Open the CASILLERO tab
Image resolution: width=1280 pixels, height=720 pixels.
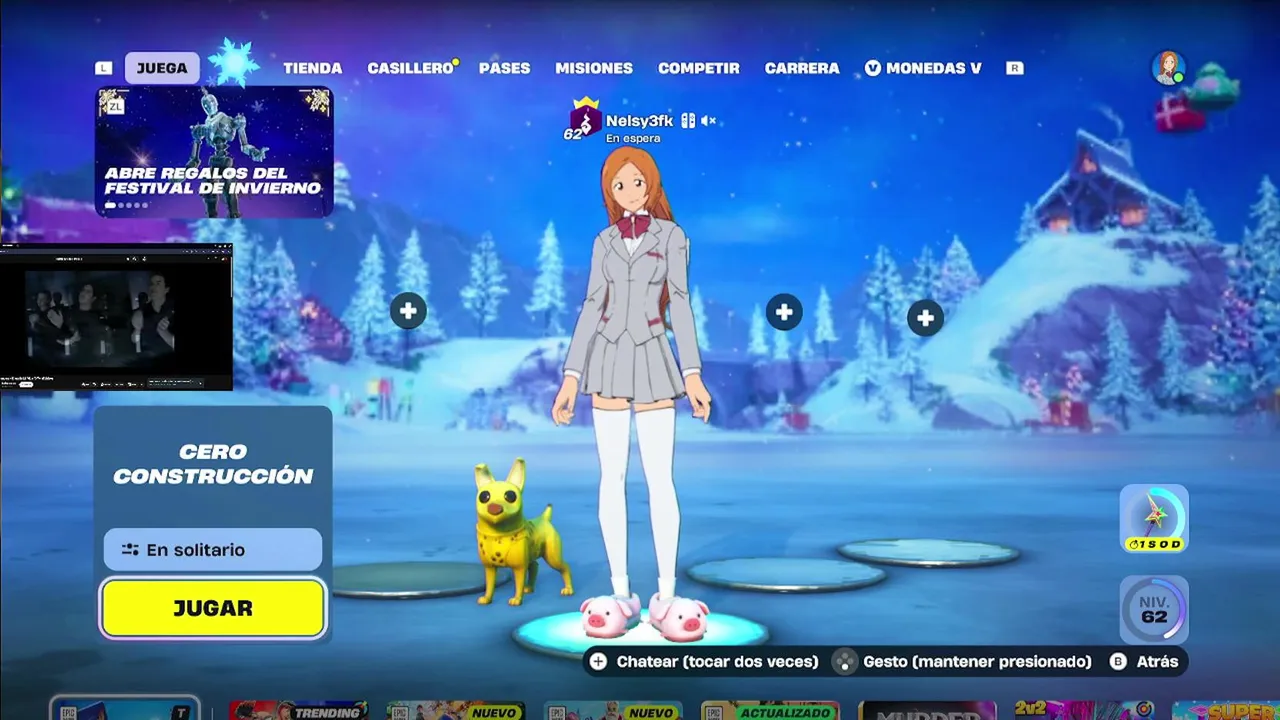pos(410,68)
